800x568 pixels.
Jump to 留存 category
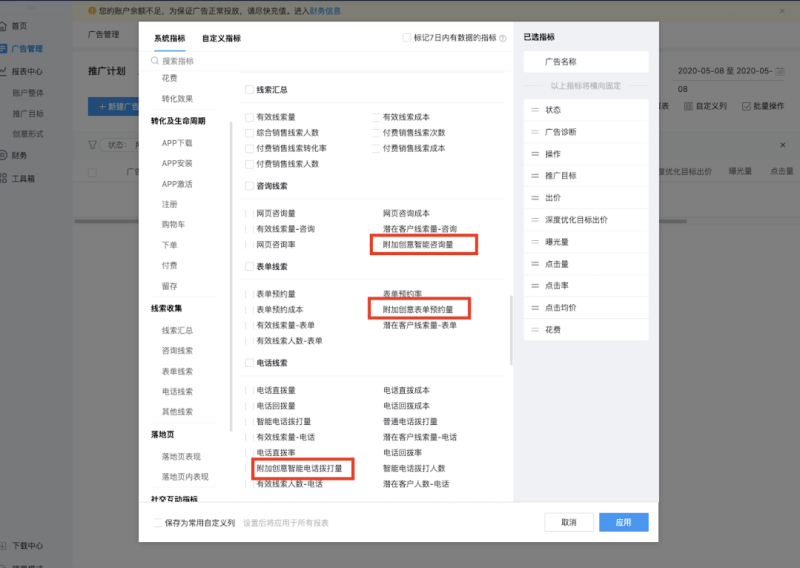169,286
